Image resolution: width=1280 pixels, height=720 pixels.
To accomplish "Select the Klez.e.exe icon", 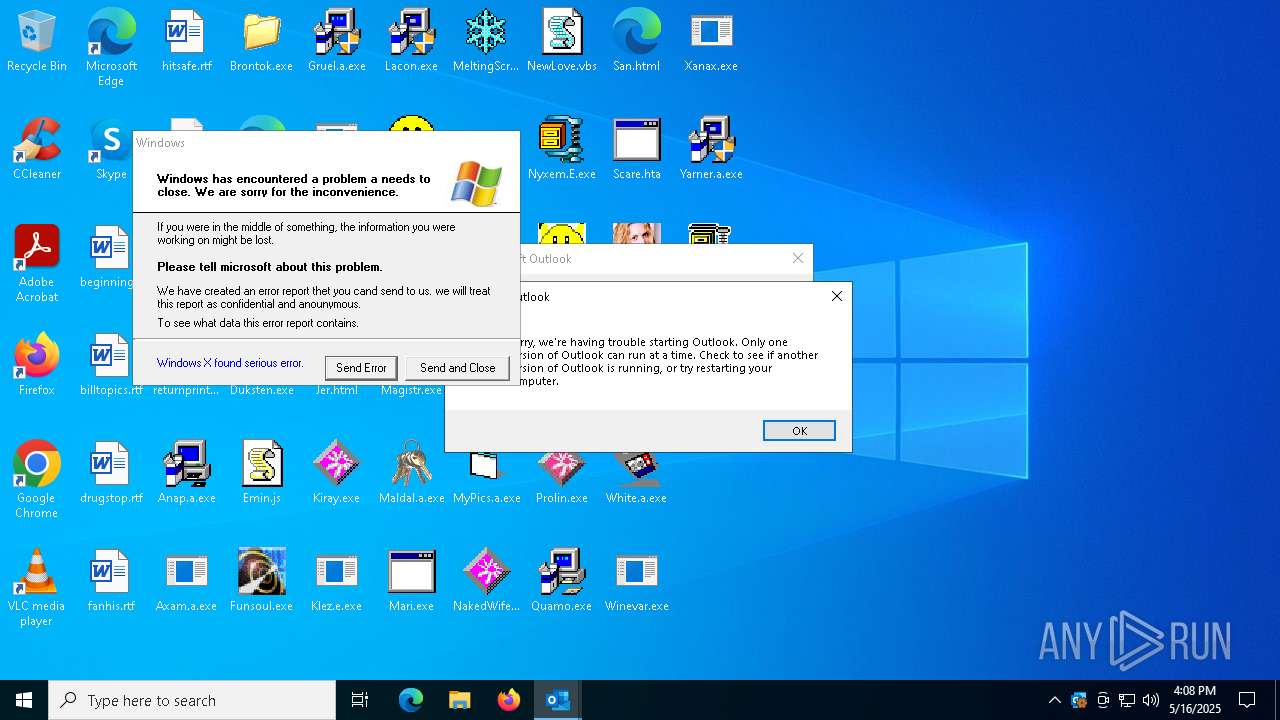I will point(336,581).
